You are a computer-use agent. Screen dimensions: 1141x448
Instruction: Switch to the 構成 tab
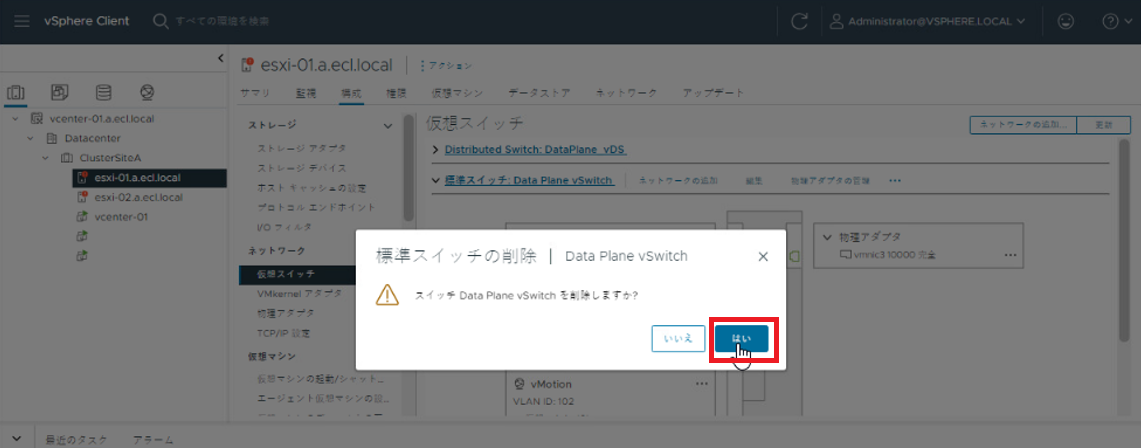(351, 93)
